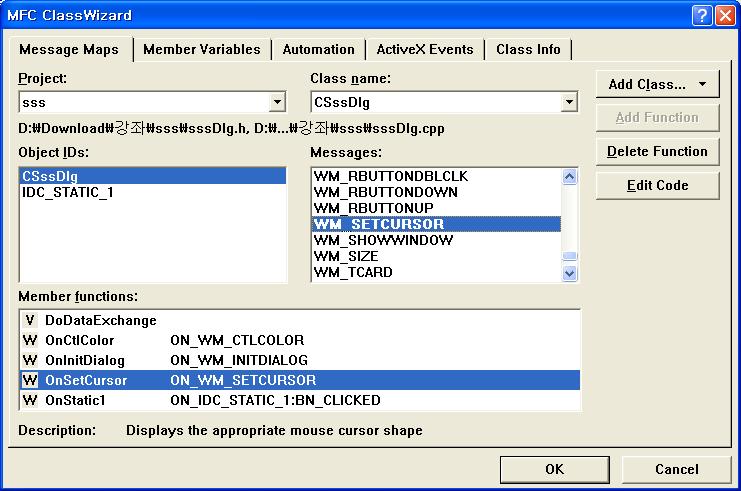Select the OnCtlColor member function
The width and height of the screenshot is (741, 491).
pyautogui.click(x=300, y=340)
